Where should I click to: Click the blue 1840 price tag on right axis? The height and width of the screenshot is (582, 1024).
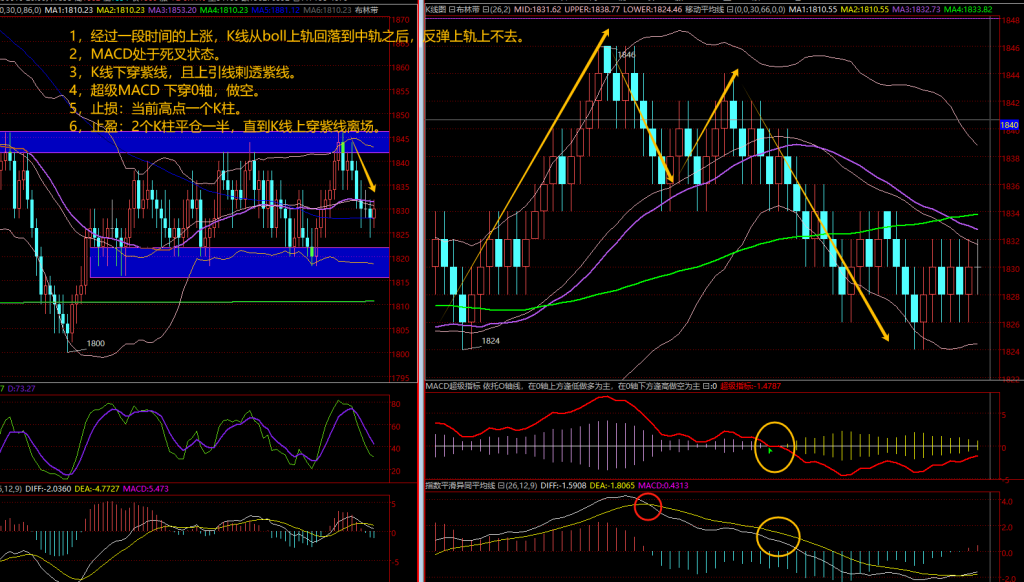[1009, 125]
